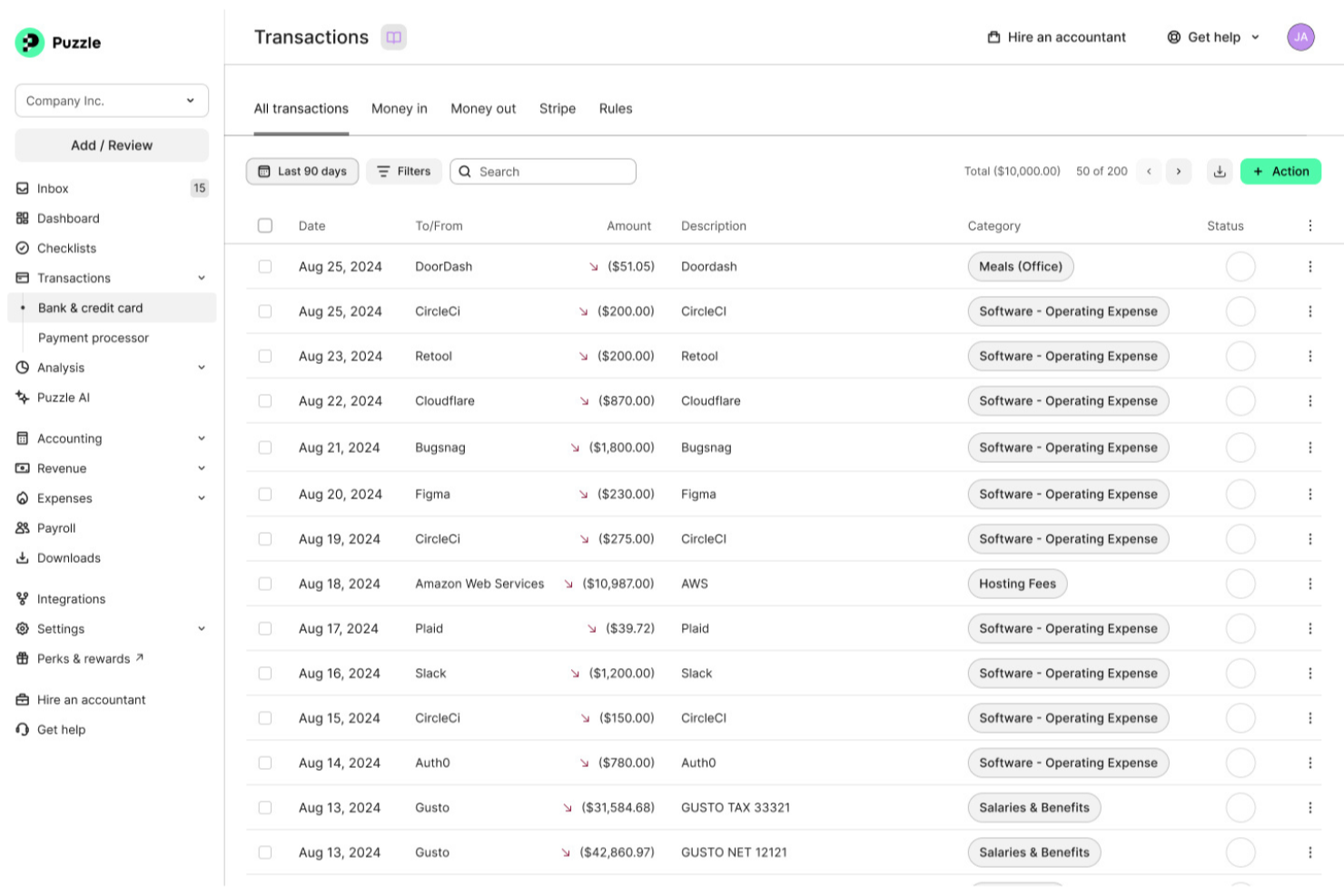This screenshot has width=1344, height=896.
Task: Select the checkbox on the AWS transaction row
Action: click(265, 584)
